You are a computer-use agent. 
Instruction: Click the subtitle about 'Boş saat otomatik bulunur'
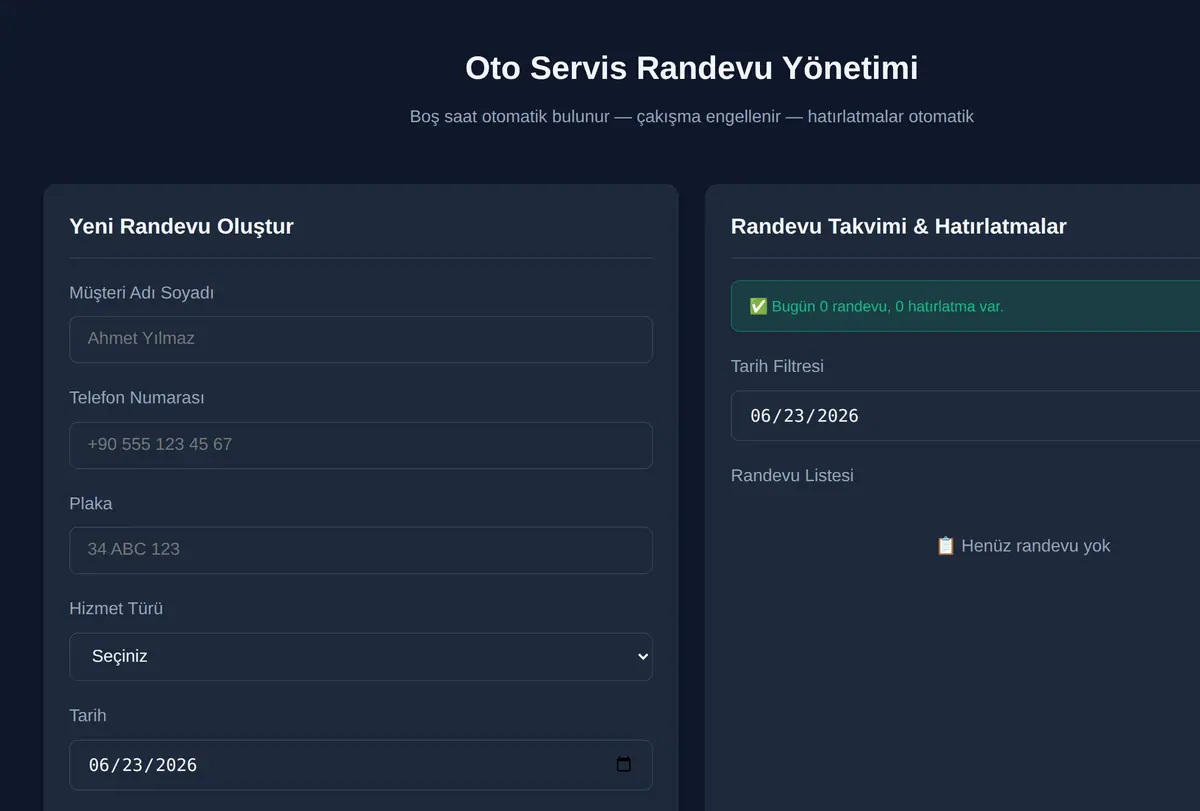(692, 117)
